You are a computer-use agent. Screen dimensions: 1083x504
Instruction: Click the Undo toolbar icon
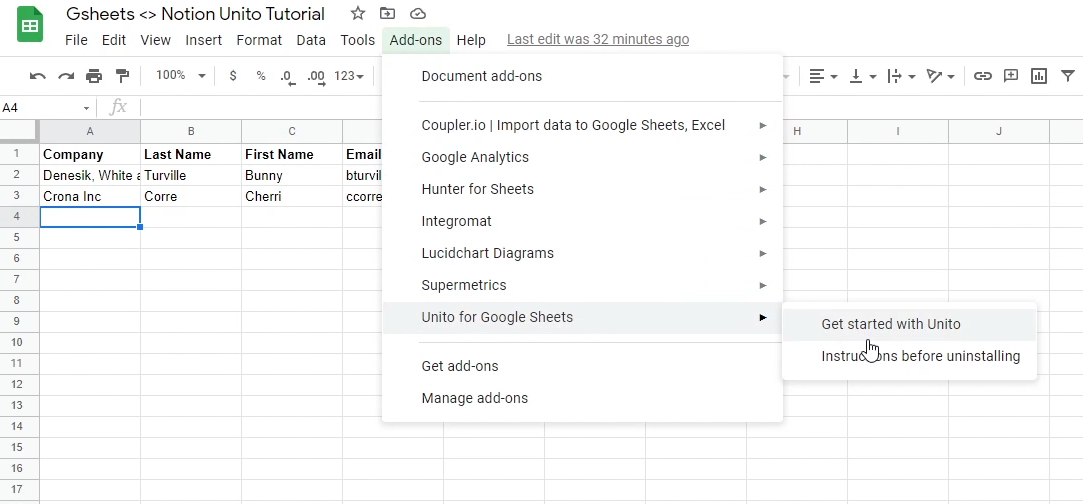point(37,76)
